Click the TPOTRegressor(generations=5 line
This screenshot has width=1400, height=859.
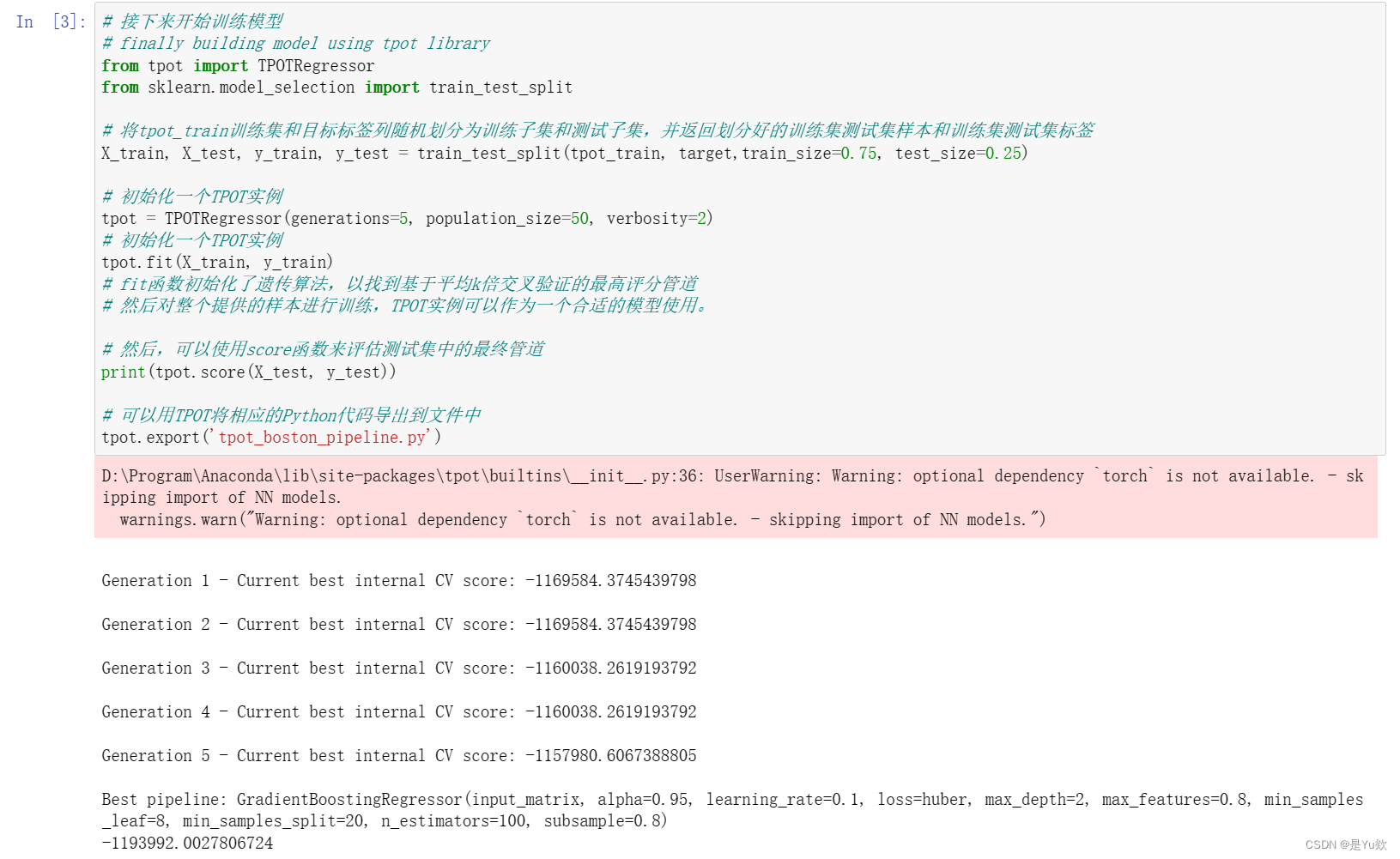click(407, 219)
